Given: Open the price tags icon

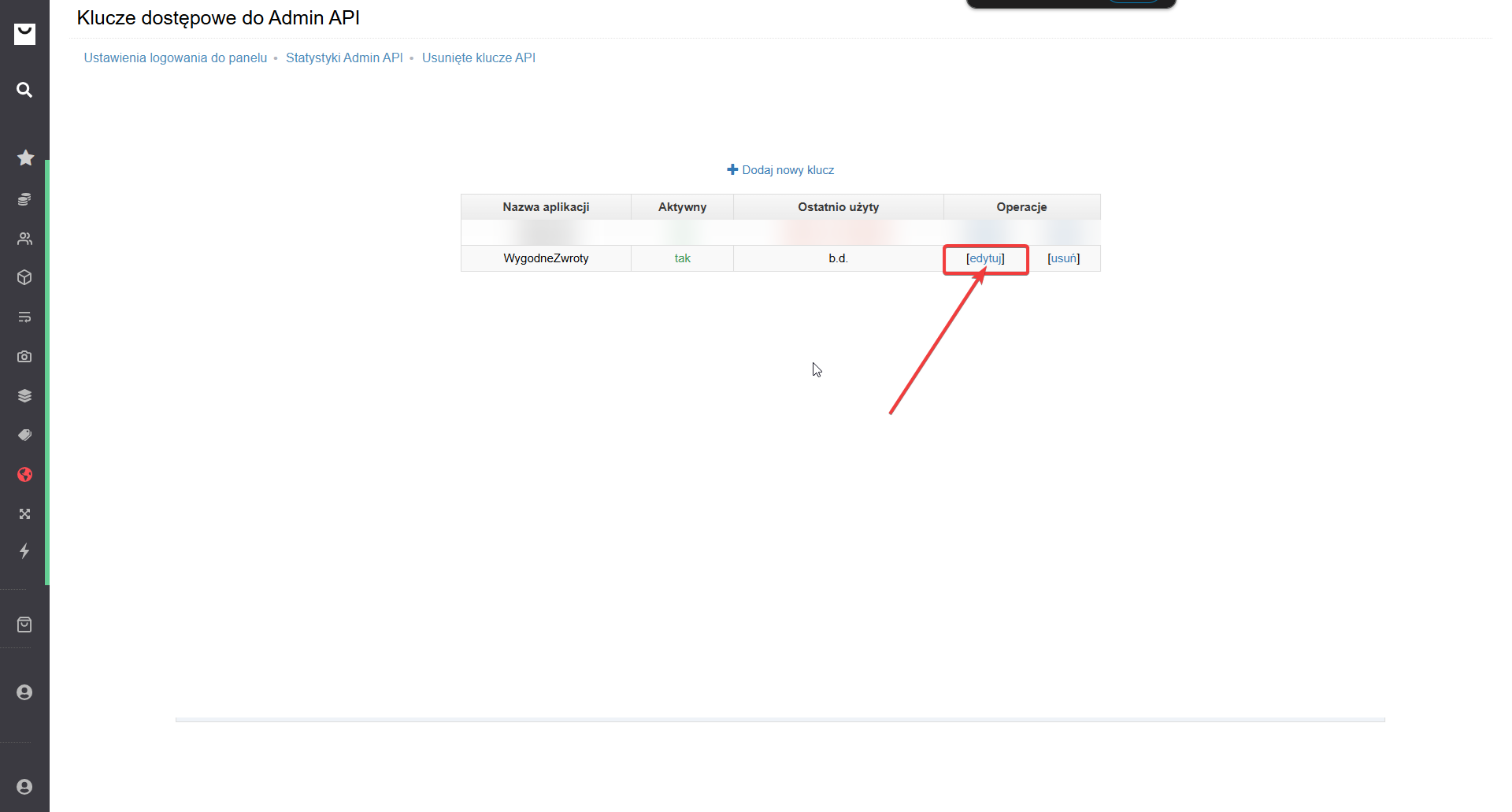Looking at the screenshot, I should point(24,435).
